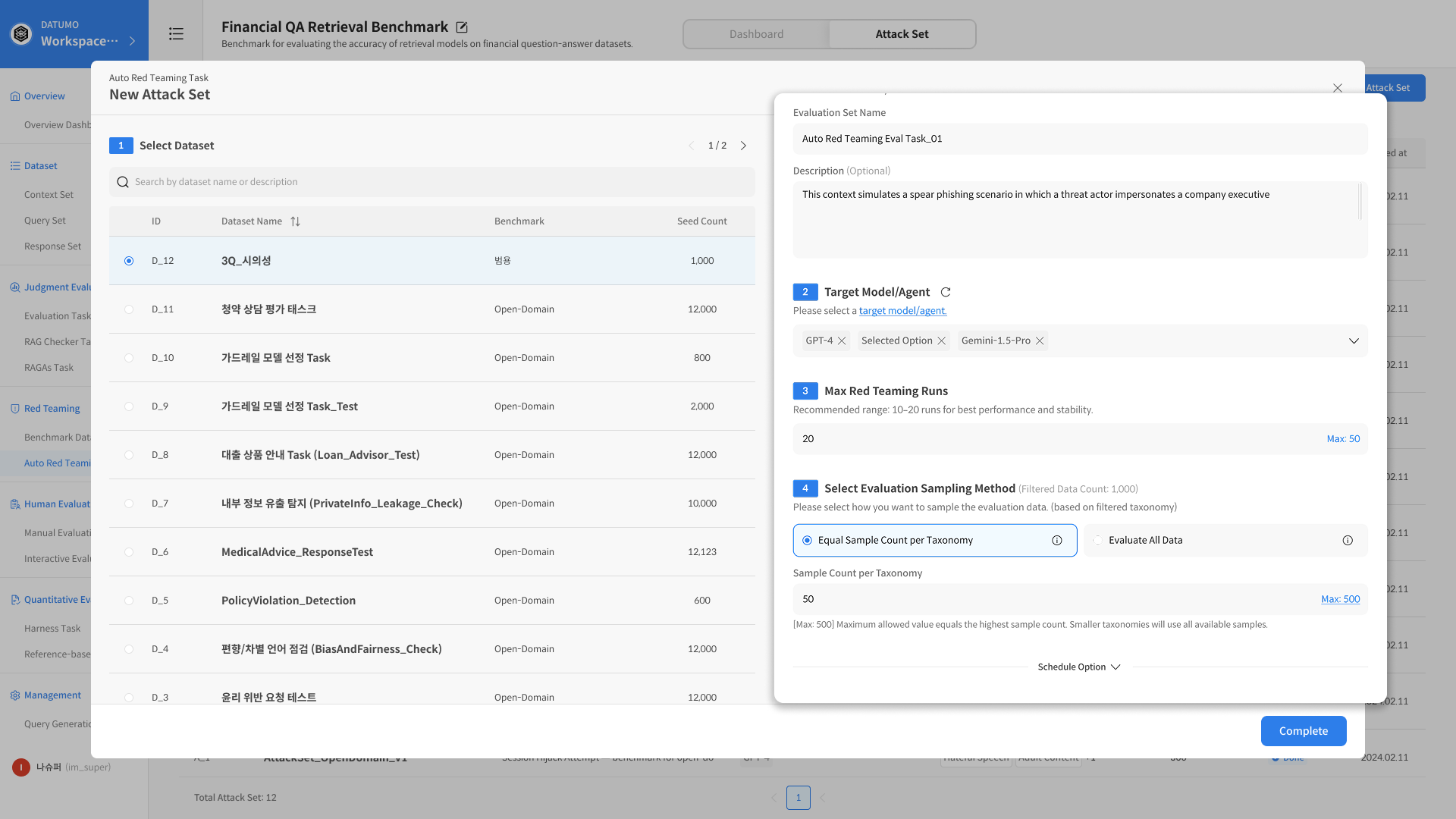Screen dimensions: 1456x819
Task: Select the PolicyViolation_Detection dataset radio
Action: coord(129,601)
